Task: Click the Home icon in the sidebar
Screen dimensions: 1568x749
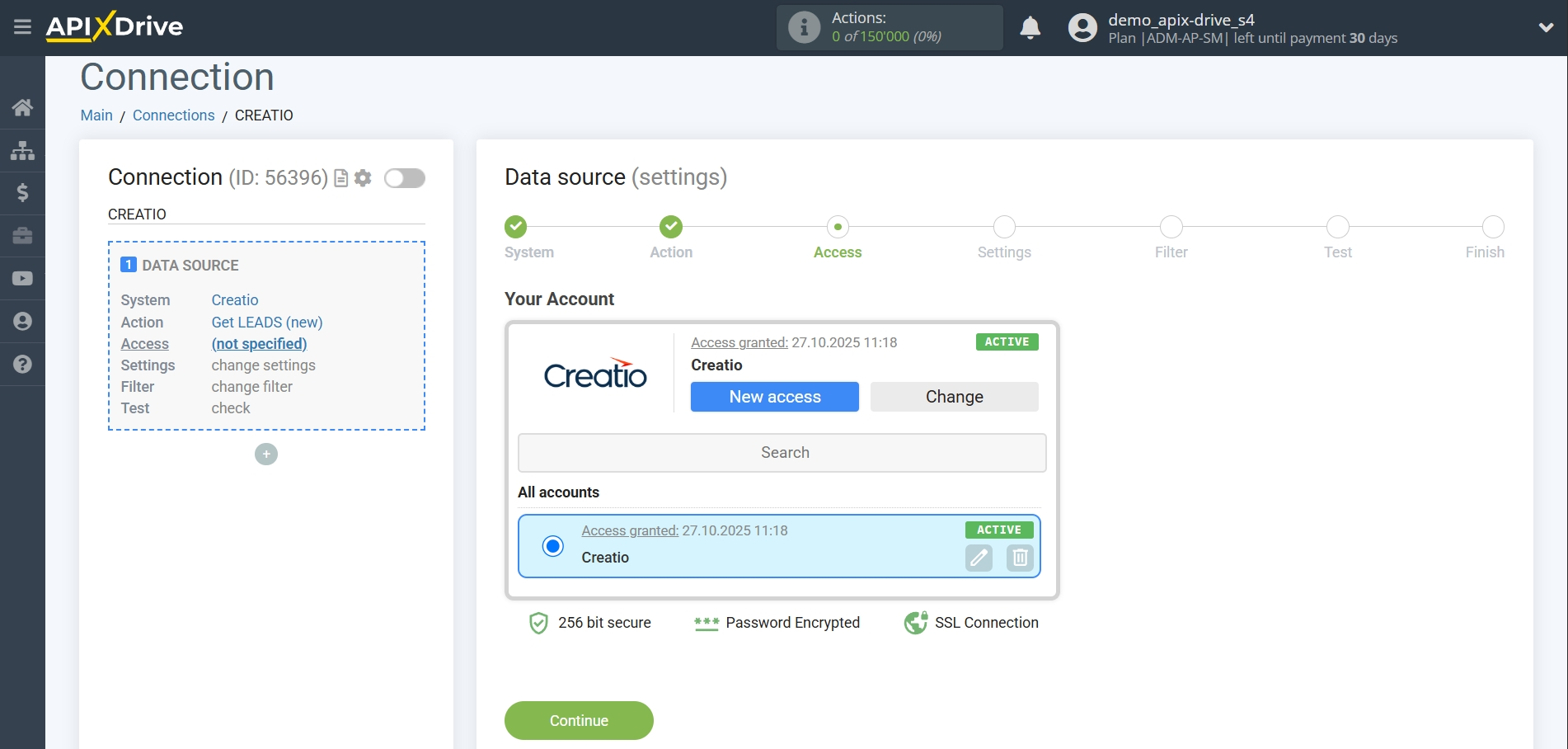Action: pyautogui.click(x=22, y=108)
